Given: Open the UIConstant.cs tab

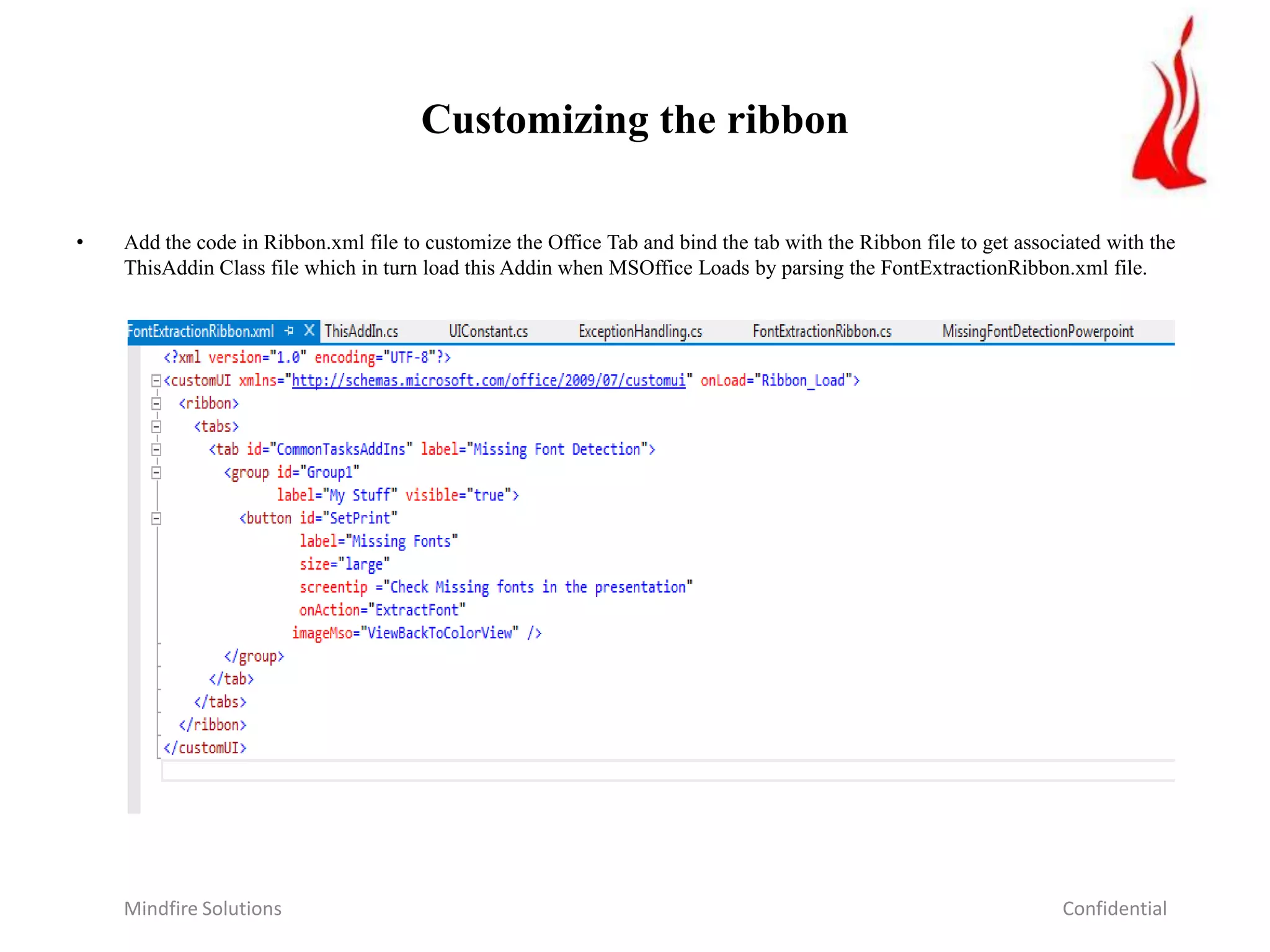Looking at the screenshot, I should pyautogui.click(x=488, y=332).
